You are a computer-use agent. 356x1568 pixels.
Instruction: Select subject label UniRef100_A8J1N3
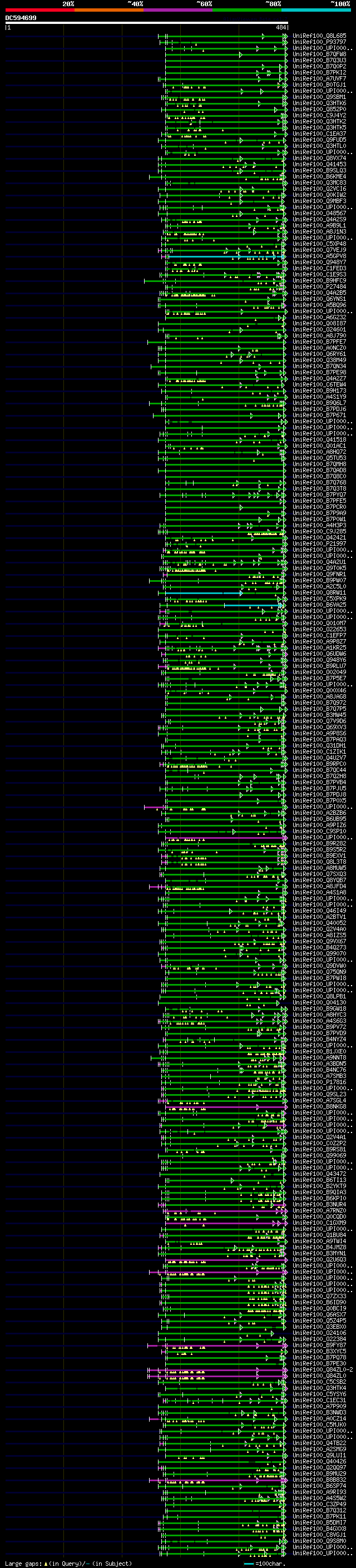319,232
